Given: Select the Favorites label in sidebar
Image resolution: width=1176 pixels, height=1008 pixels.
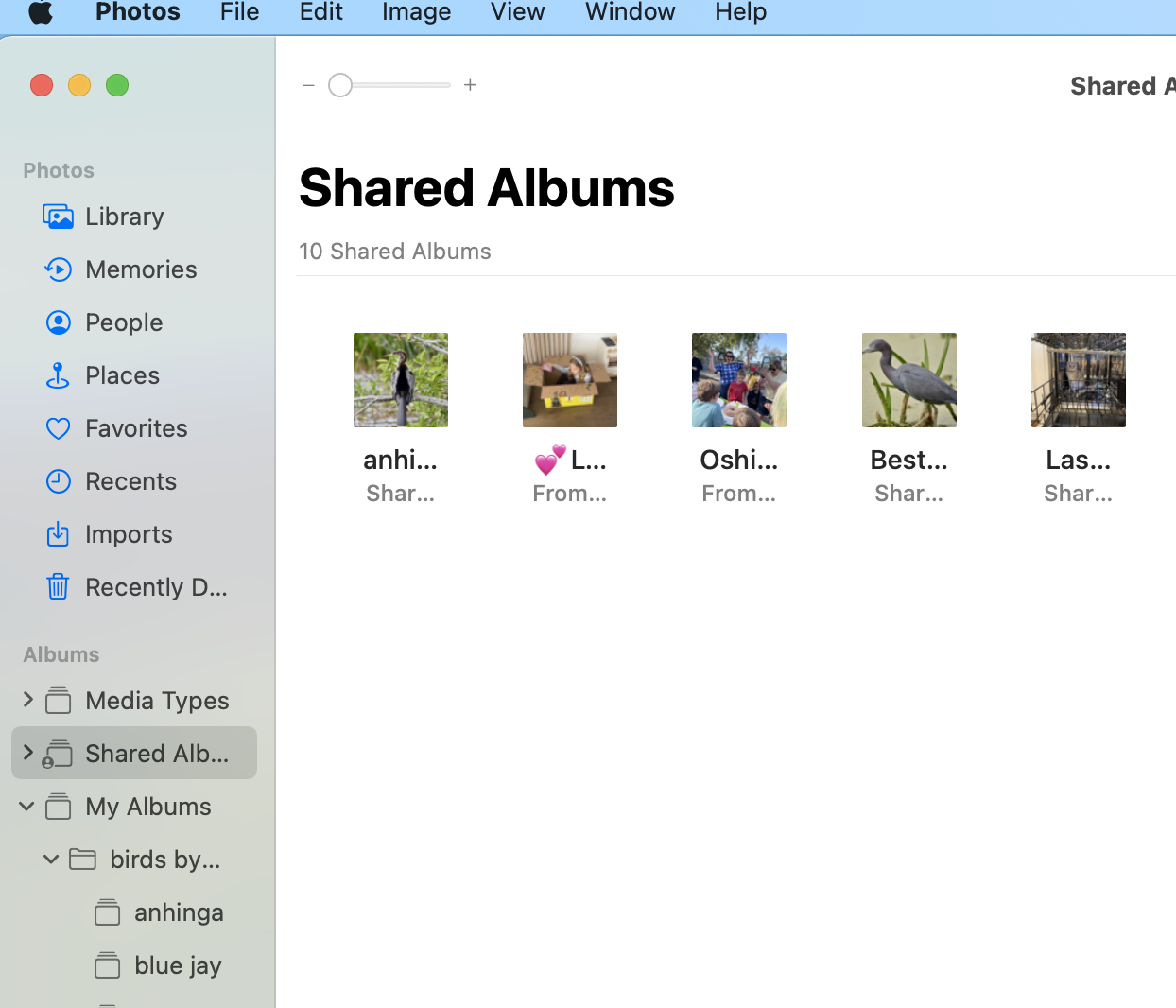Looking at the screenshot, I should click(136, 428).
